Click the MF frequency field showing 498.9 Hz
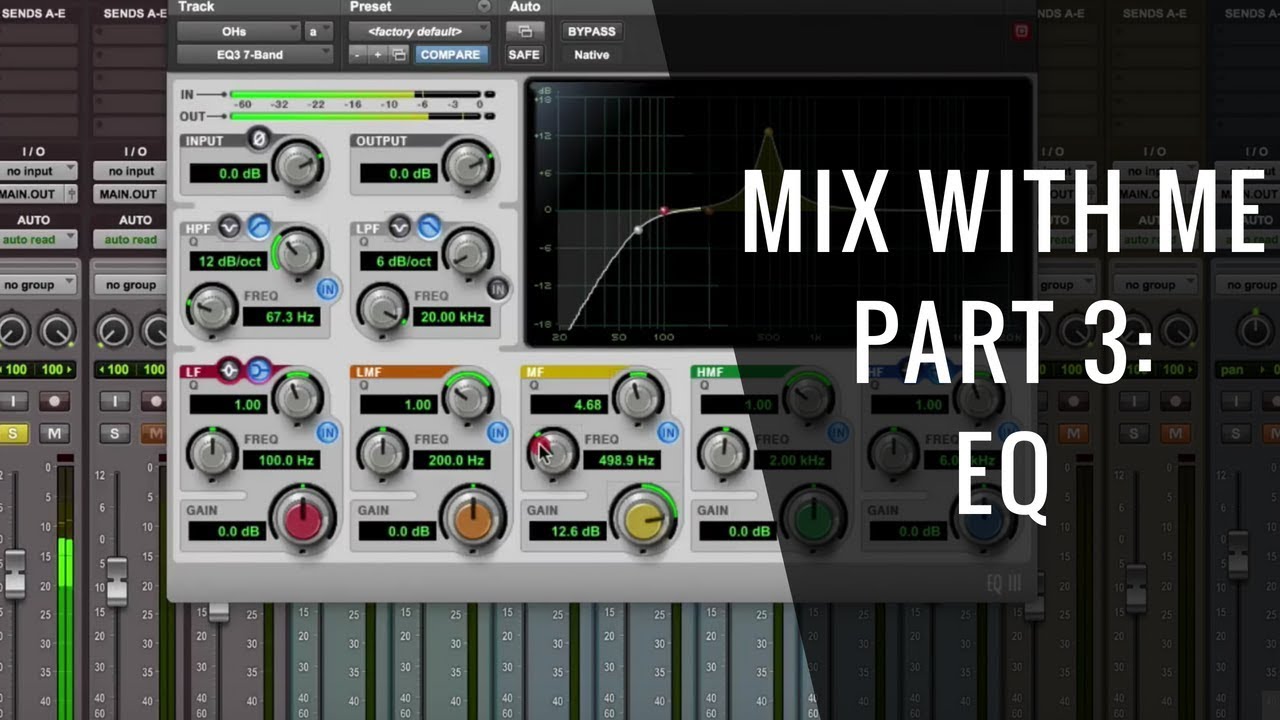Viewport: 1280px width, 720px height. (620, 460)
